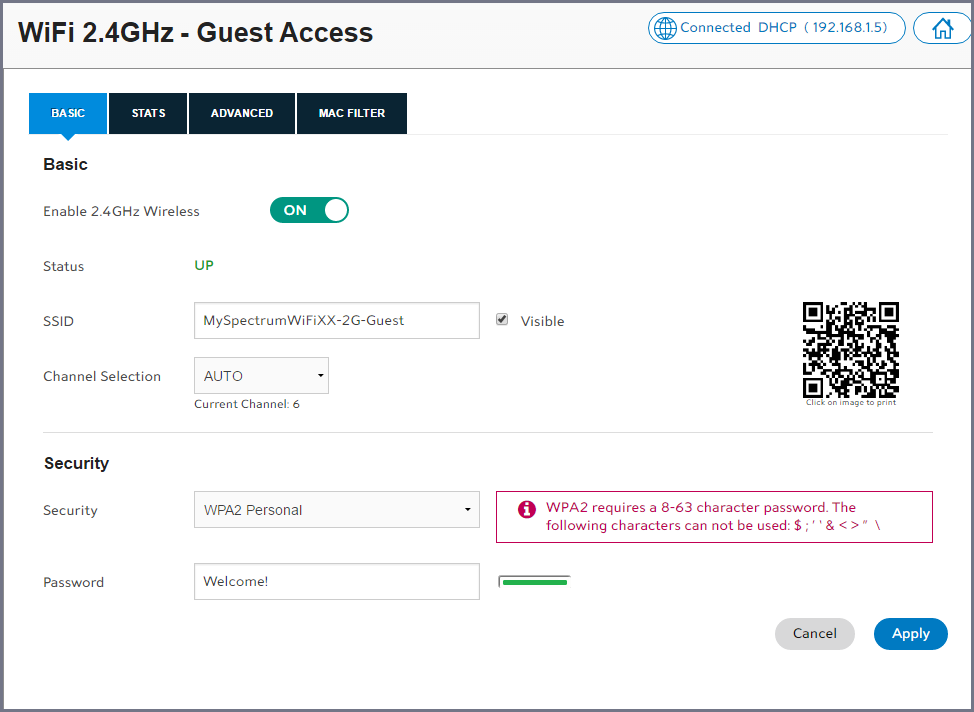Select the MAC FILTER tab
The image size is (974, 712).
(352, 113)
